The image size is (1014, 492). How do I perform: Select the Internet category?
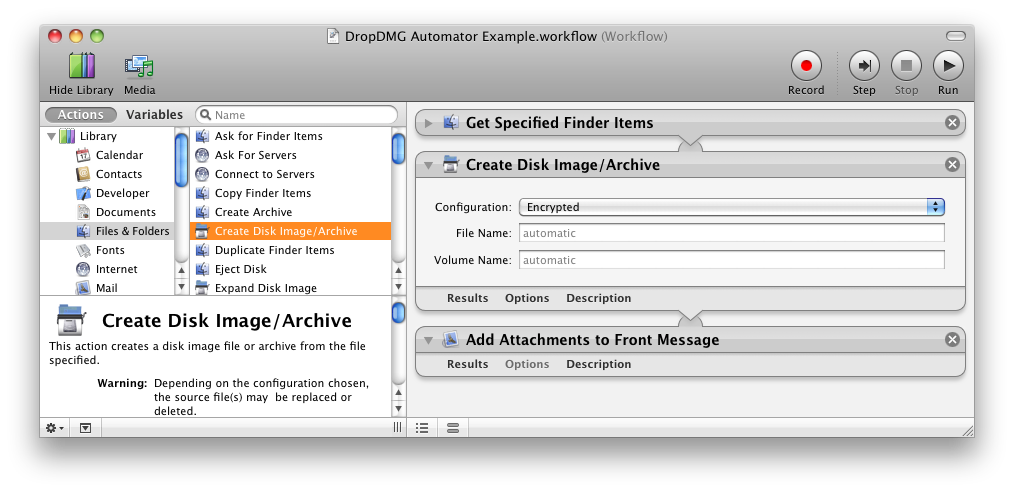pos(116,269)
